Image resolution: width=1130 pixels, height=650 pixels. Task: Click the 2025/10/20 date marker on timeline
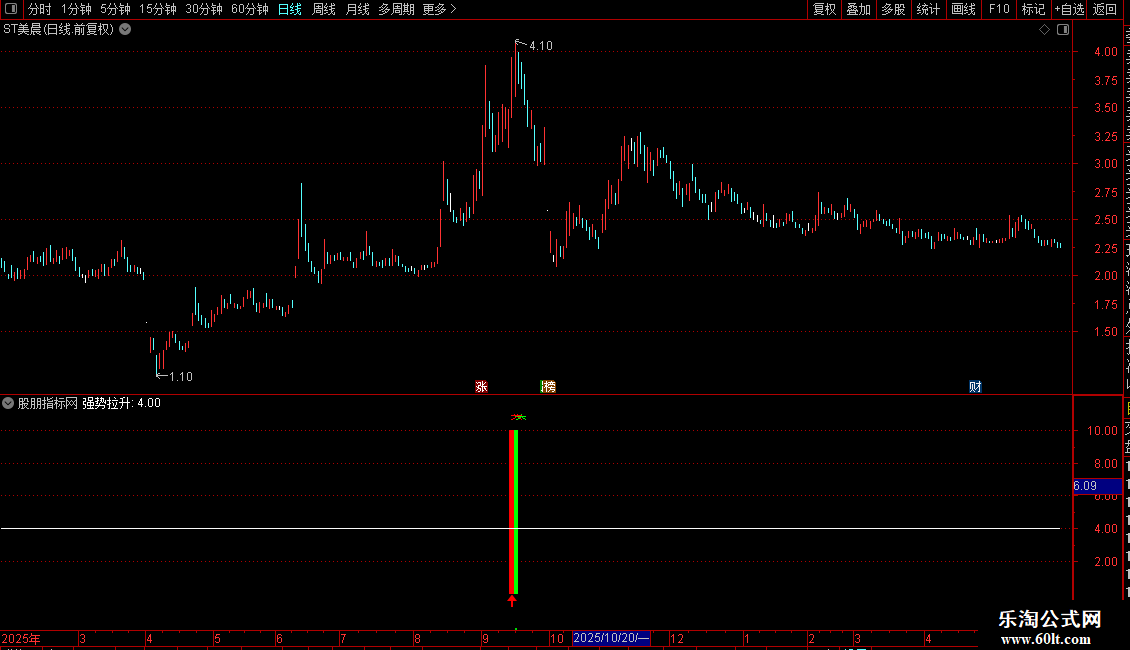coord(611,638)
